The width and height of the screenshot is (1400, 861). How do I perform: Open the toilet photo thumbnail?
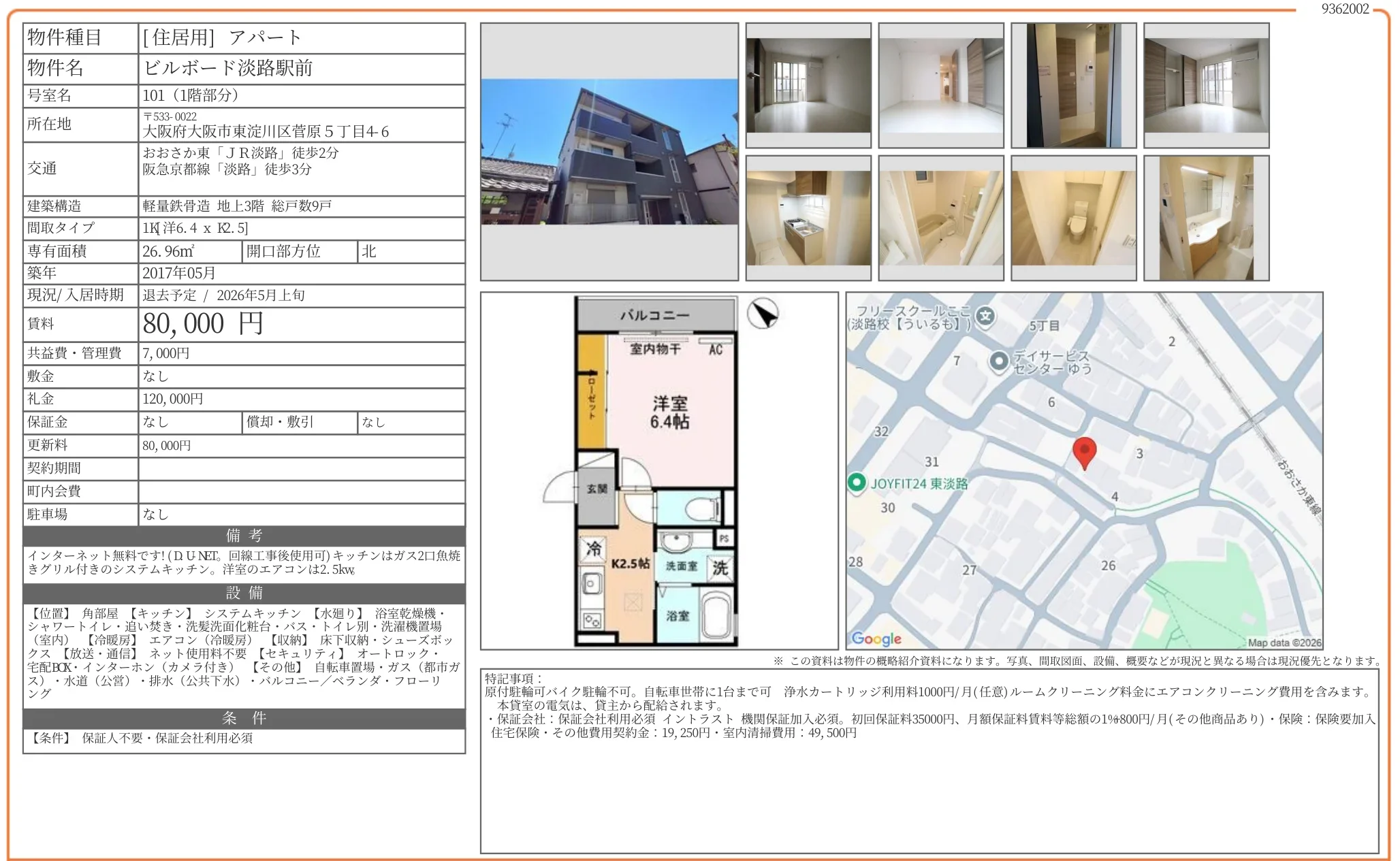tap(1073, 218)
